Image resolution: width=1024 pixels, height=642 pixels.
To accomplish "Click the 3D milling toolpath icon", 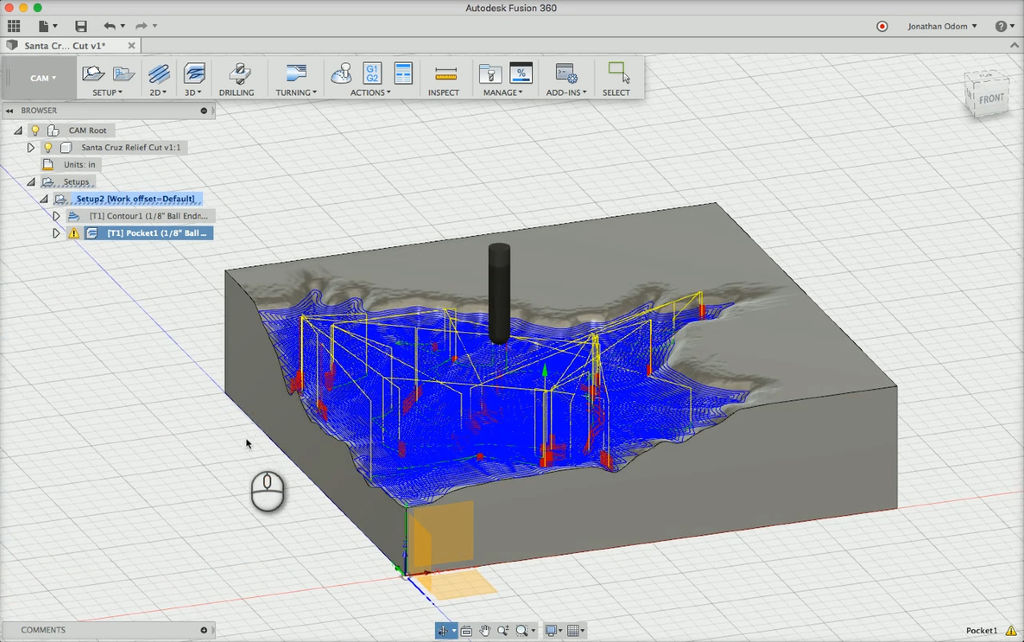I will pyautogui.click(x=194, y=73).
